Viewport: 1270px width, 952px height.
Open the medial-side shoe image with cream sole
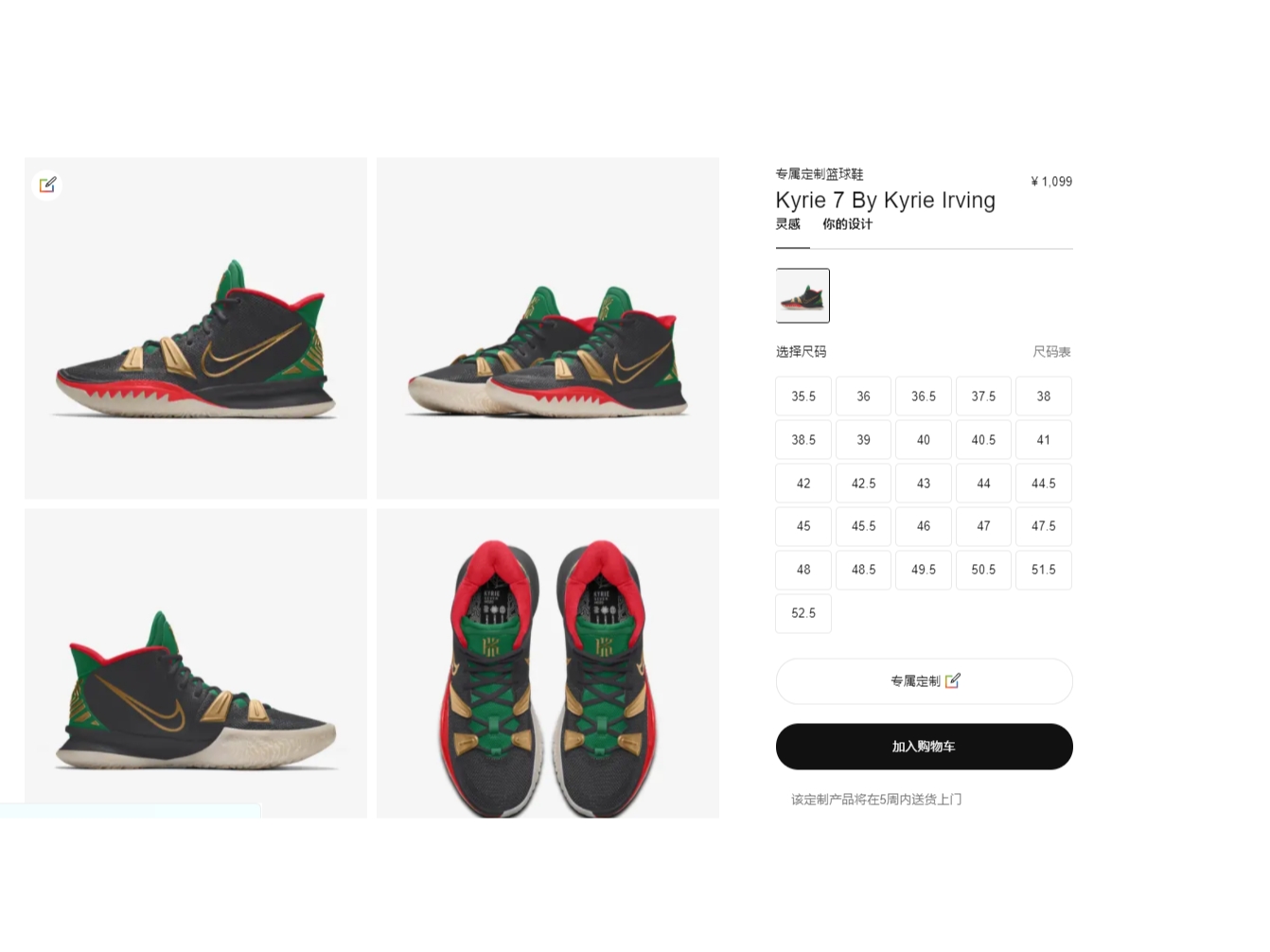pos(196,663)
